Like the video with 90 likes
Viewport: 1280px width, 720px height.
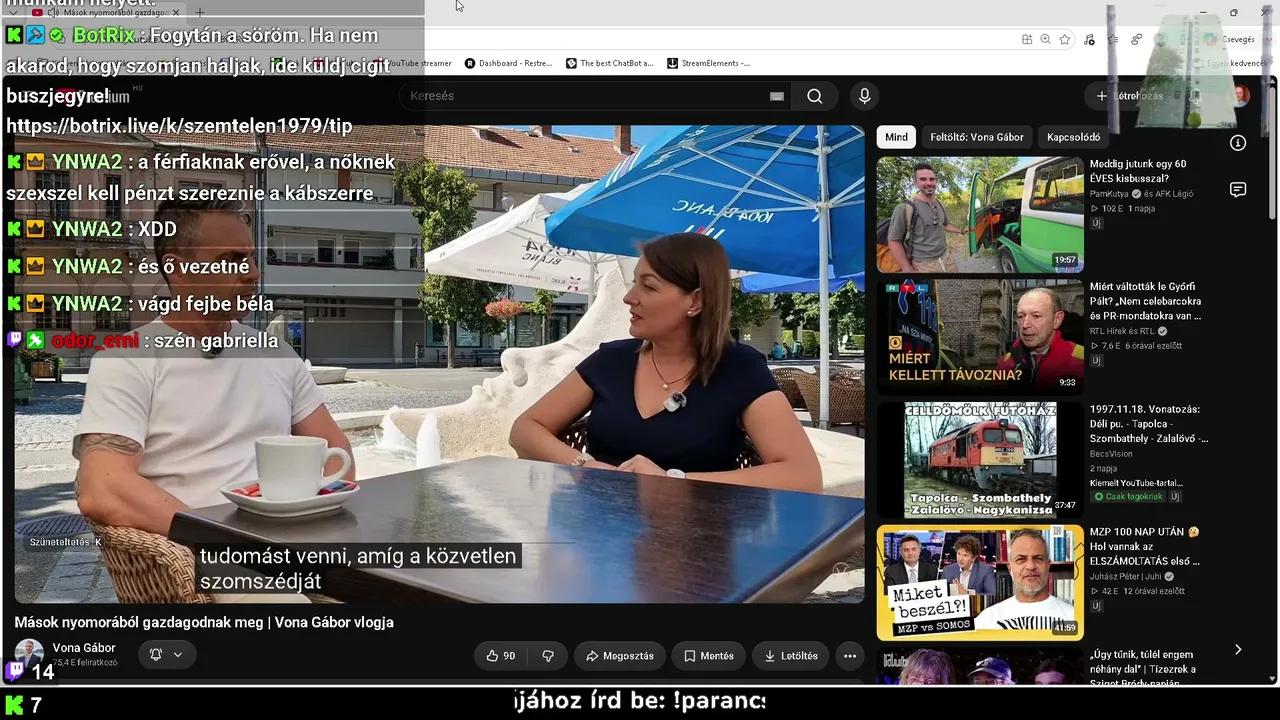(x=500, y=656)
